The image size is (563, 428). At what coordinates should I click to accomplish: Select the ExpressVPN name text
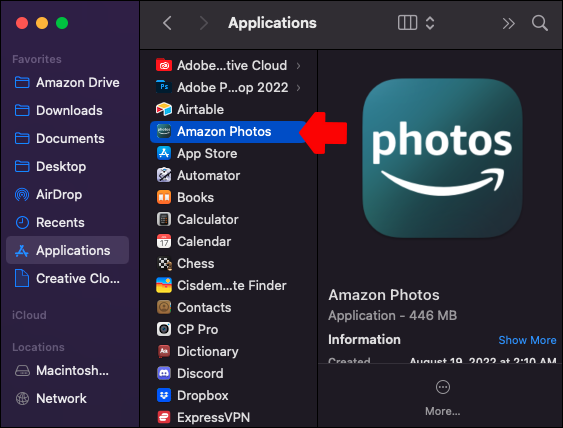pyautogui.click(x=213, y=418)
